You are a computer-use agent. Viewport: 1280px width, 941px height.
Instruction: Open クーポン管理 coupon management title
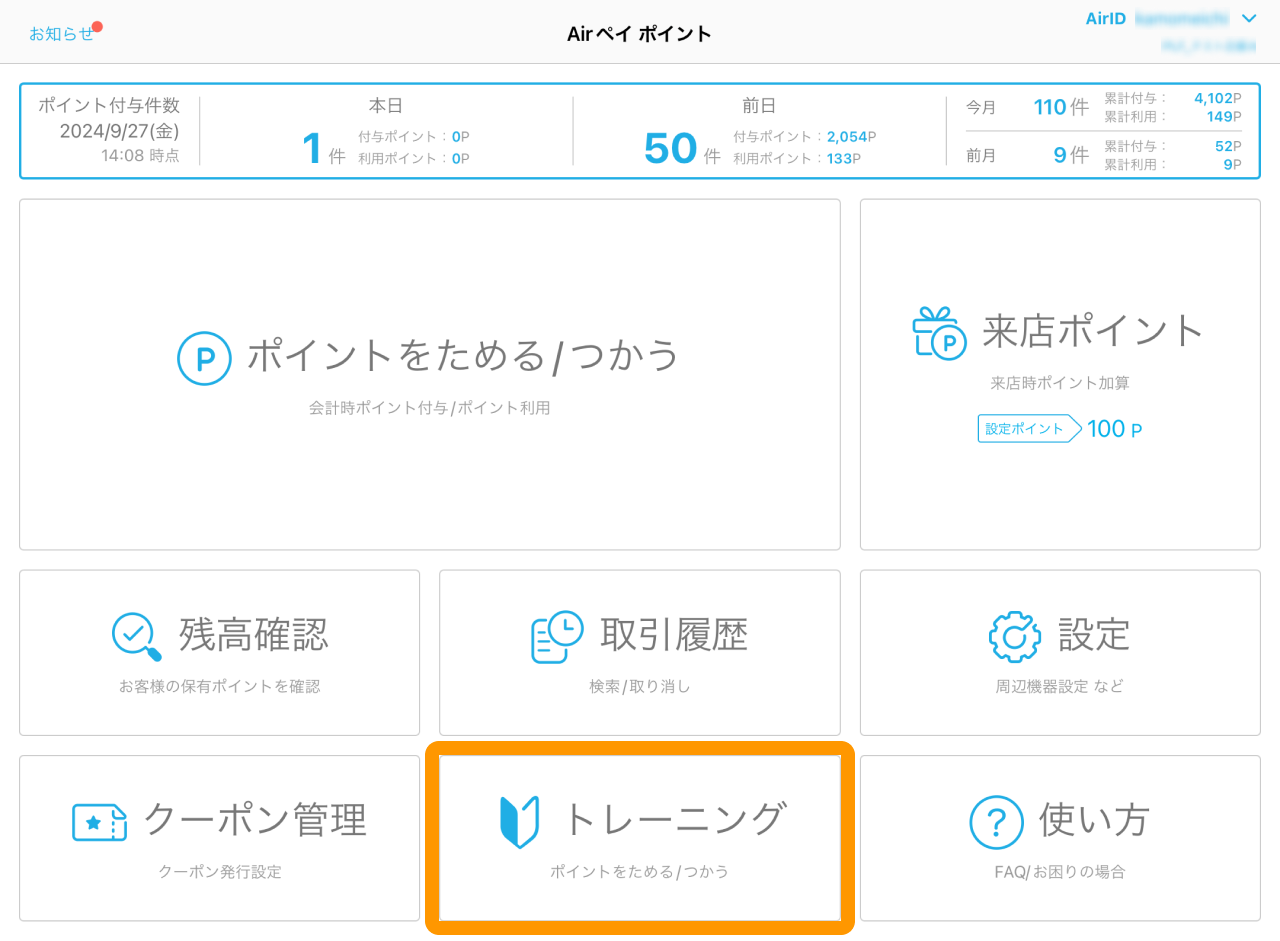coord(256,819)
